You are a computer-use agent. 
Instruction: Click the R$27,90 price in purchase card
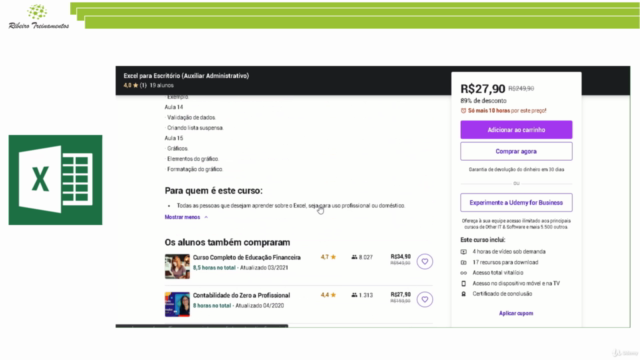tap(483, 89)
